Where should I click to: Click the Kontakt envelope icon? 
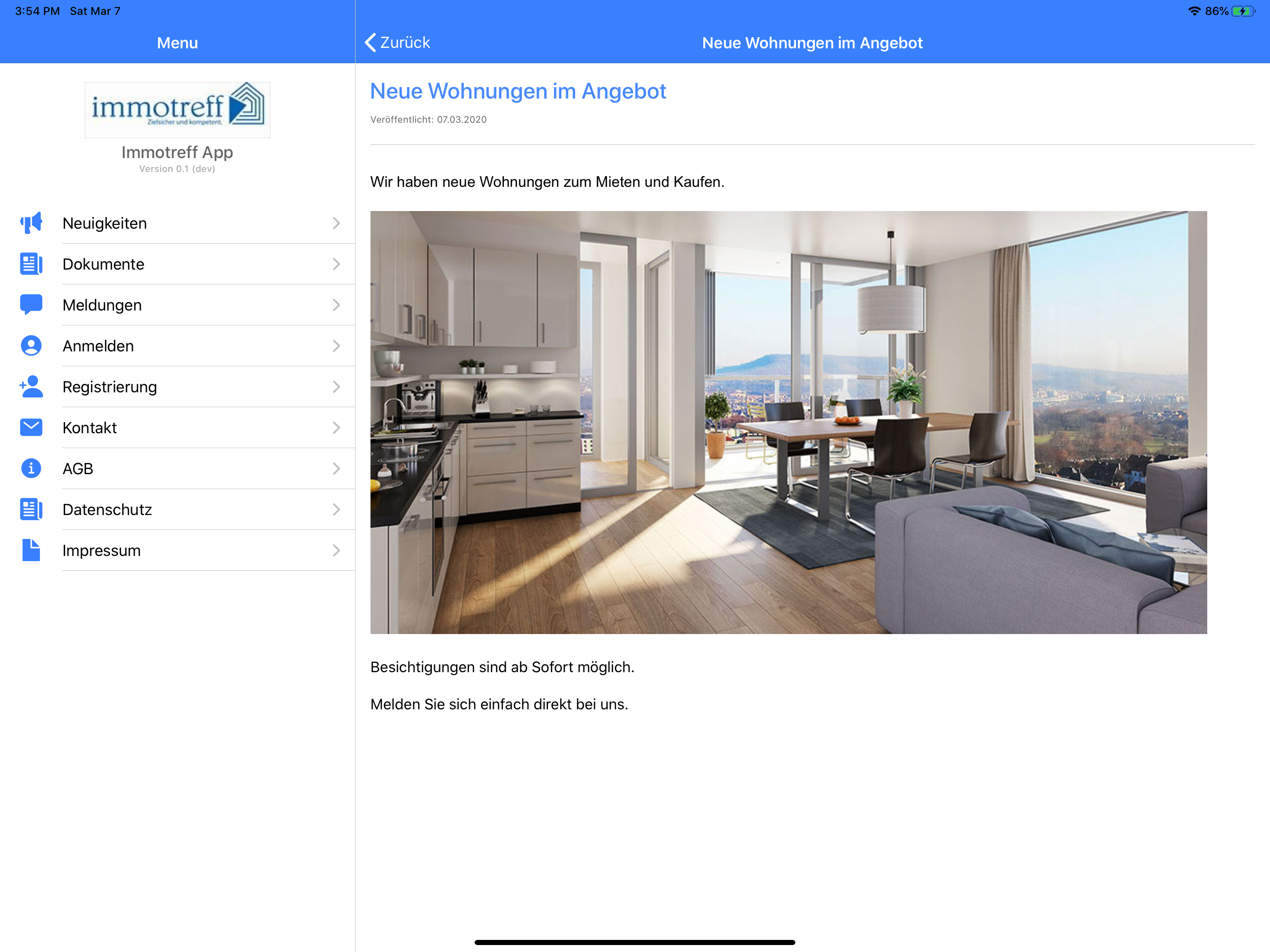pos(31,427)
